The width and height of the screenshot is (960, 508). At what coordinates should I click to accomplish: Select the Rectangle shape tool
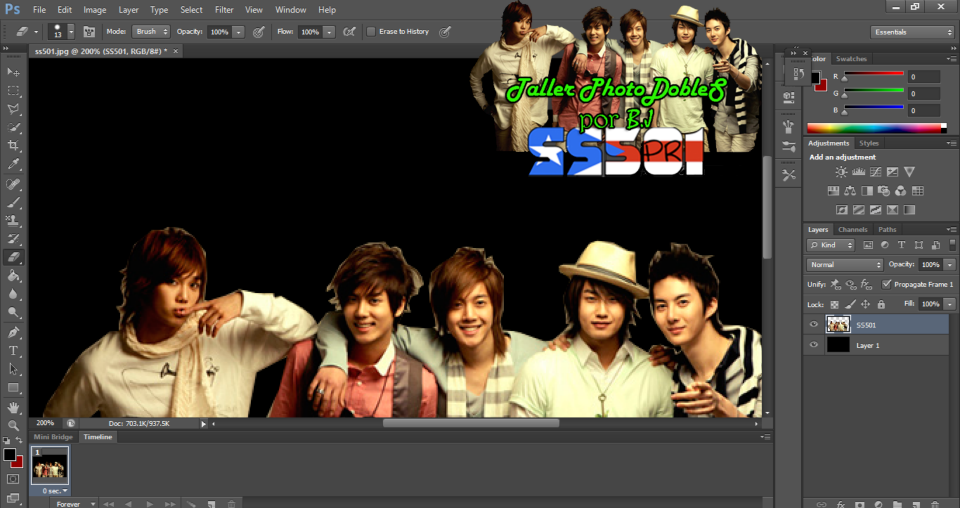click(x=13, y=388)
